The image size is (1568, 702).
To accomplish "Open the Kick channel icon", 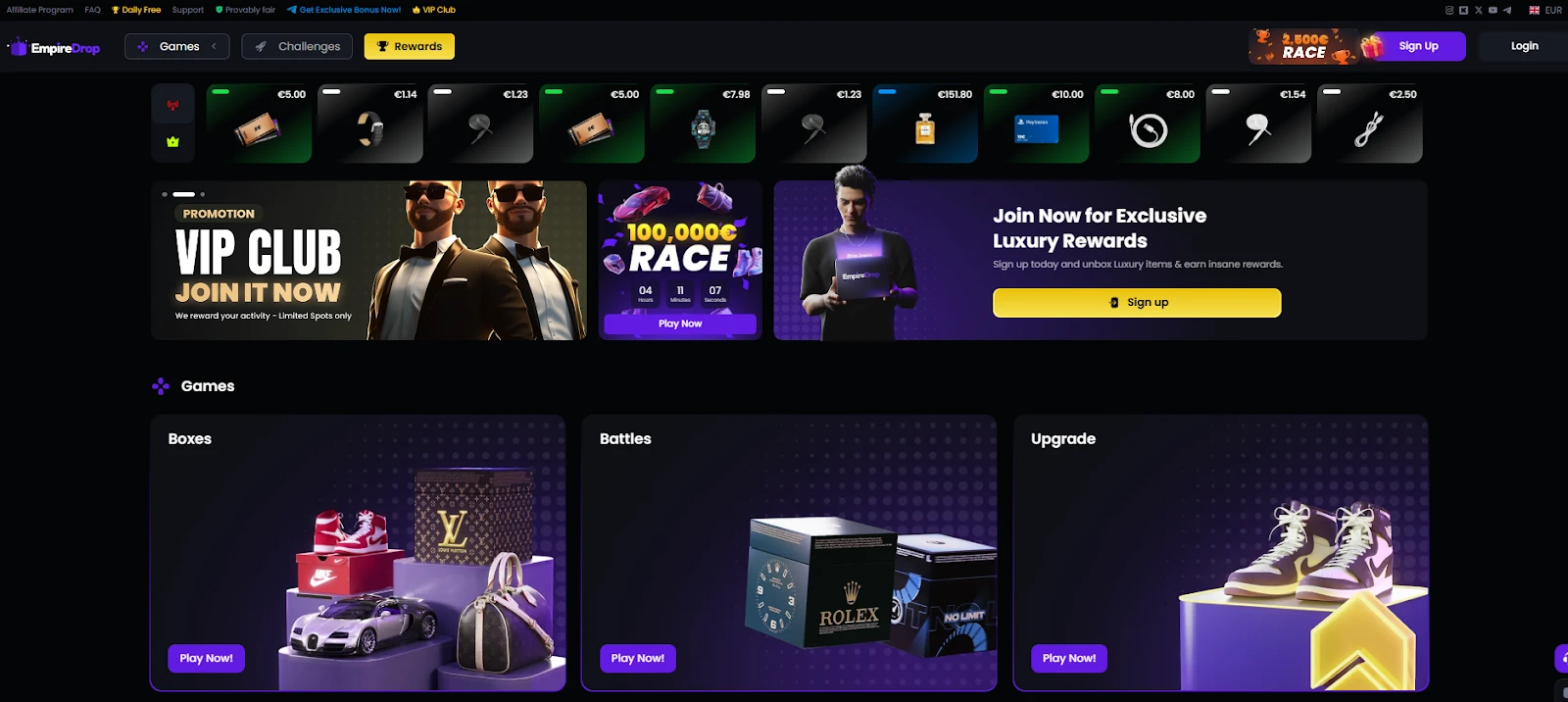I will point(1463,10).
